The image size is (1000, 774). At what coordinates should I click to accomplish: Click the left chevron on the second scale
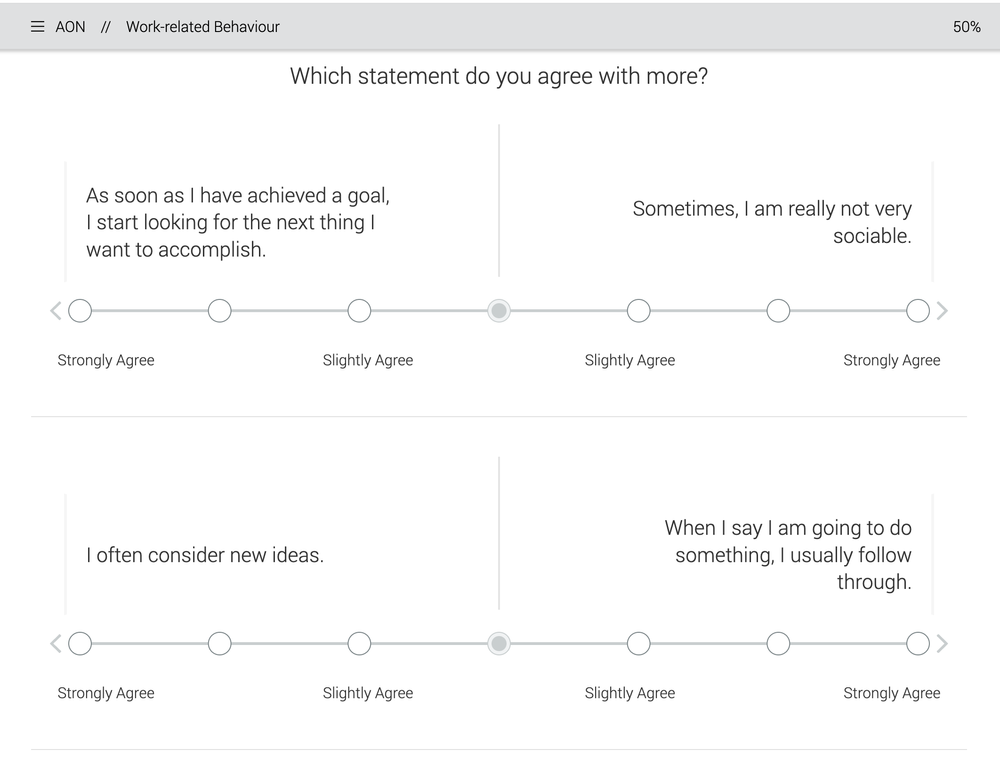pyautogui.click(x=56, y=644)
